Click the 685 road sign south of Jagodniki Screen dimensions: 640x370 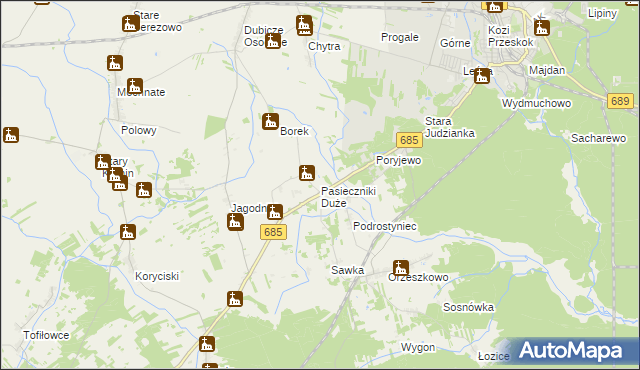click(x=273, y=232)
